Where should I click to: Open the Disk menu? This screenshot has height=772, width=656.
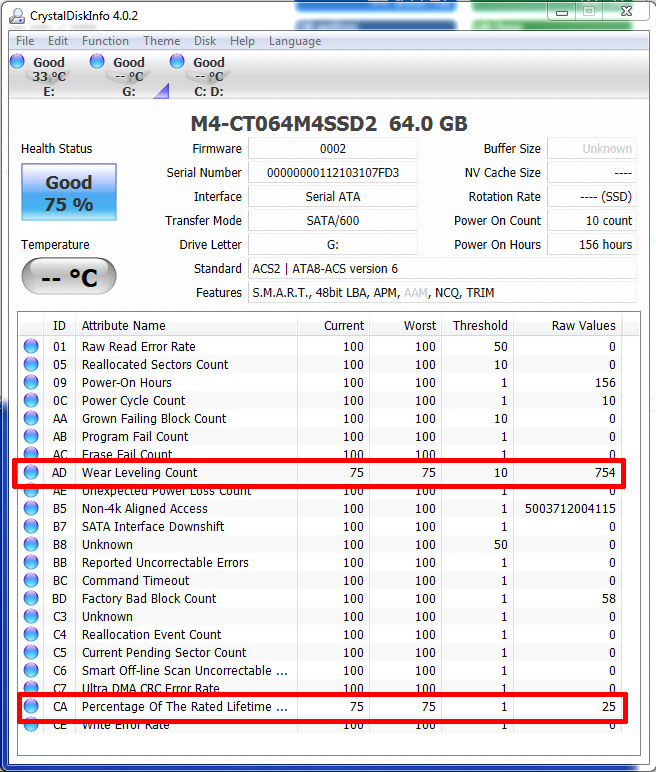[205, 41]
